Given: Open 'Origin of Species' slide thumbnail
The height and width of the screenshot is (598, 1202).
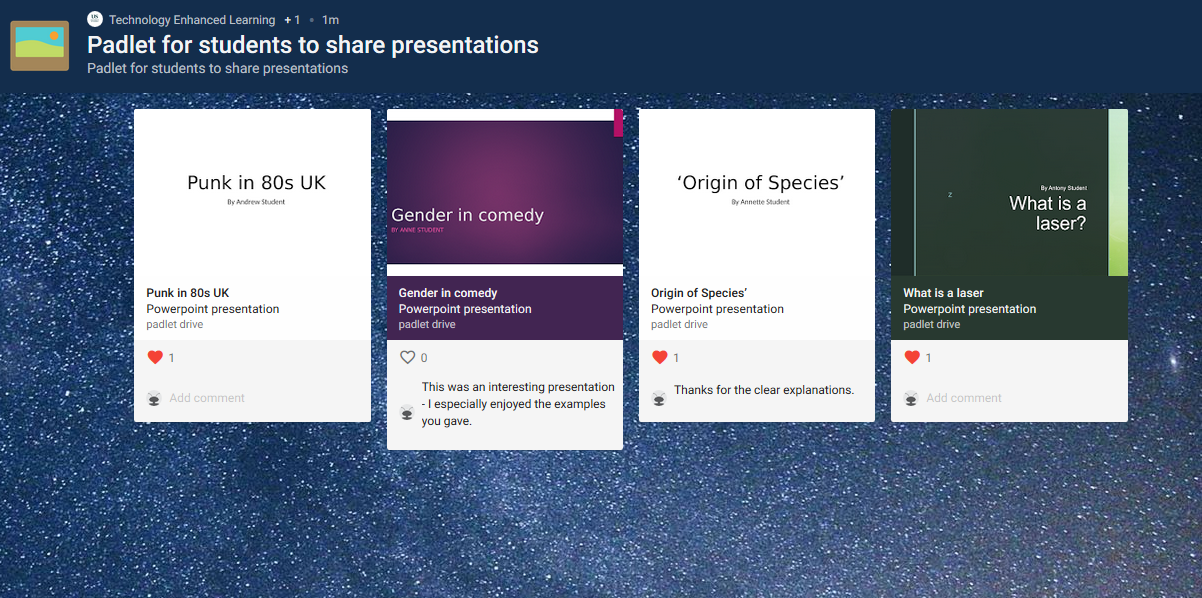Looking at the screenshot, I should [x=757, y=191].
